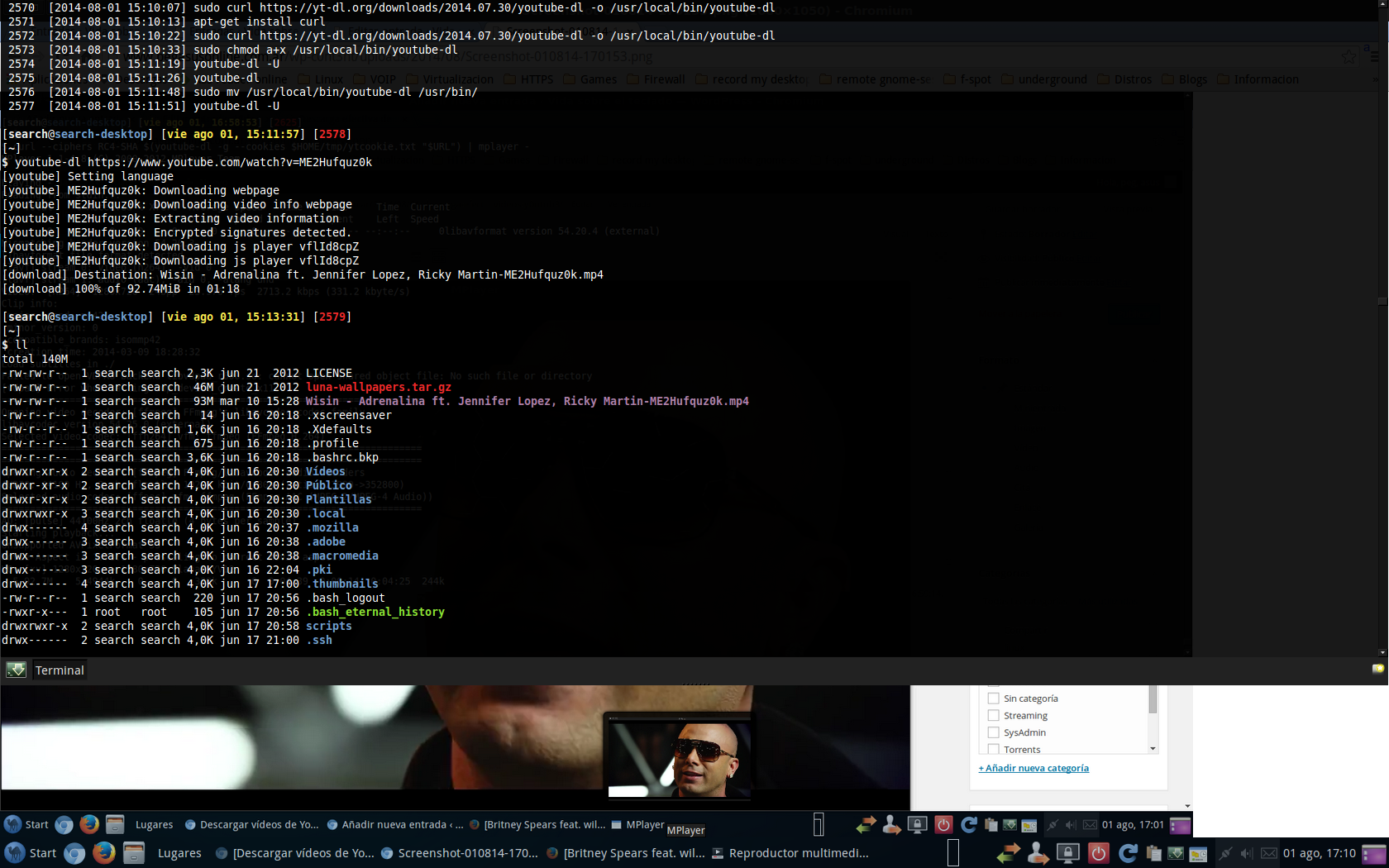Open the Blogs bookmark folder in Chromium

point(1184,79)
